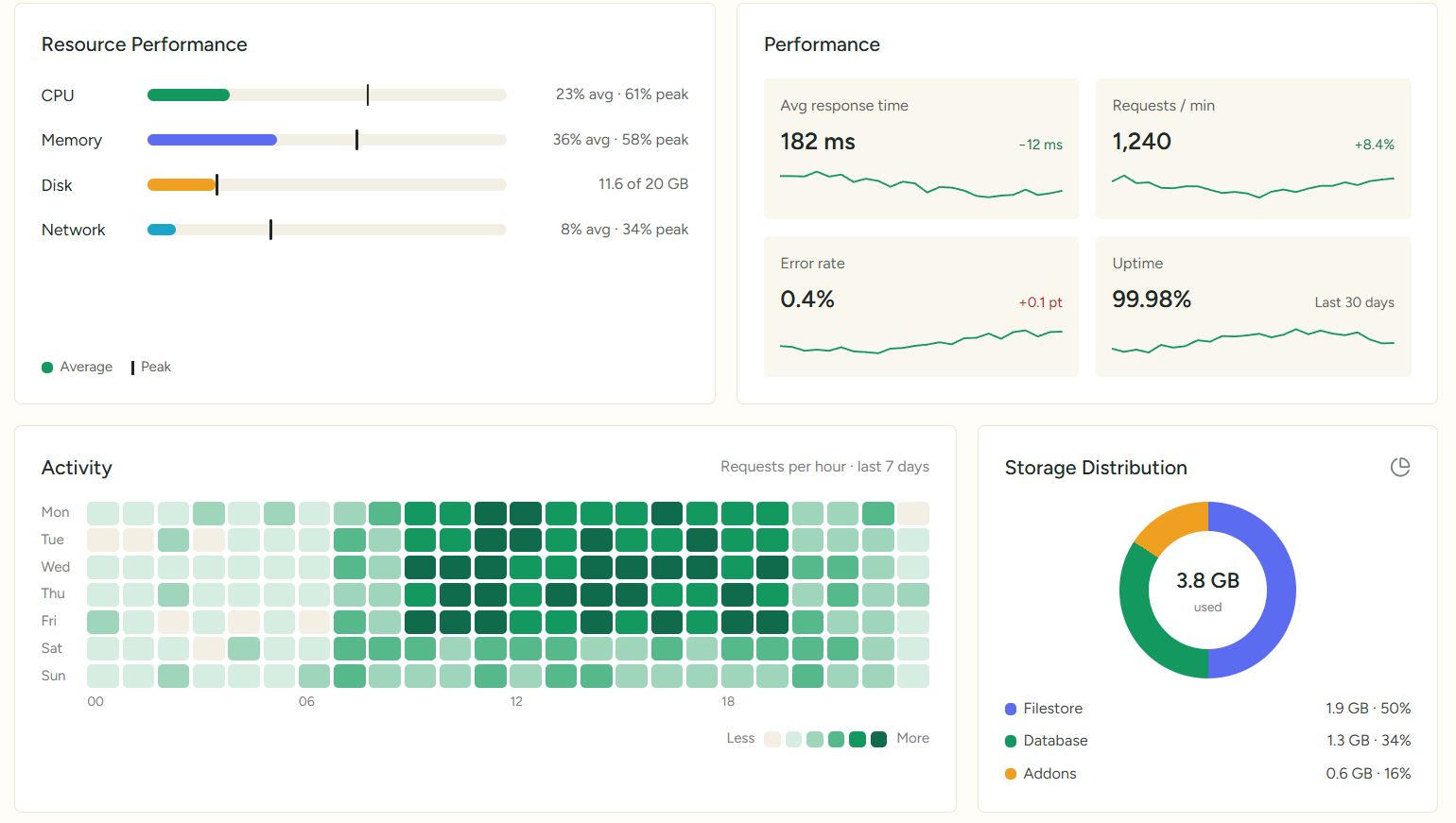Screen dimensions: 1456x823
Task: Click the '12' hour axis label
Action: pyautogui.click(x=516, y=701)
